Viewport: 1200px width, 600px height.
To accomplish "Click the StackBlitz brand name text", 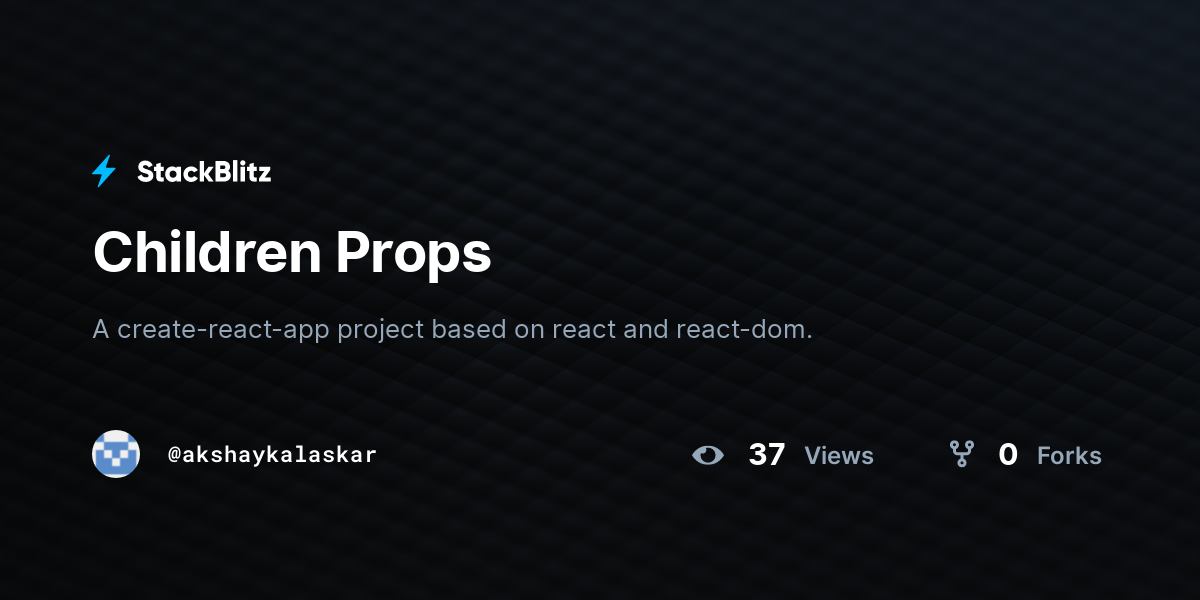I will 204,172.
